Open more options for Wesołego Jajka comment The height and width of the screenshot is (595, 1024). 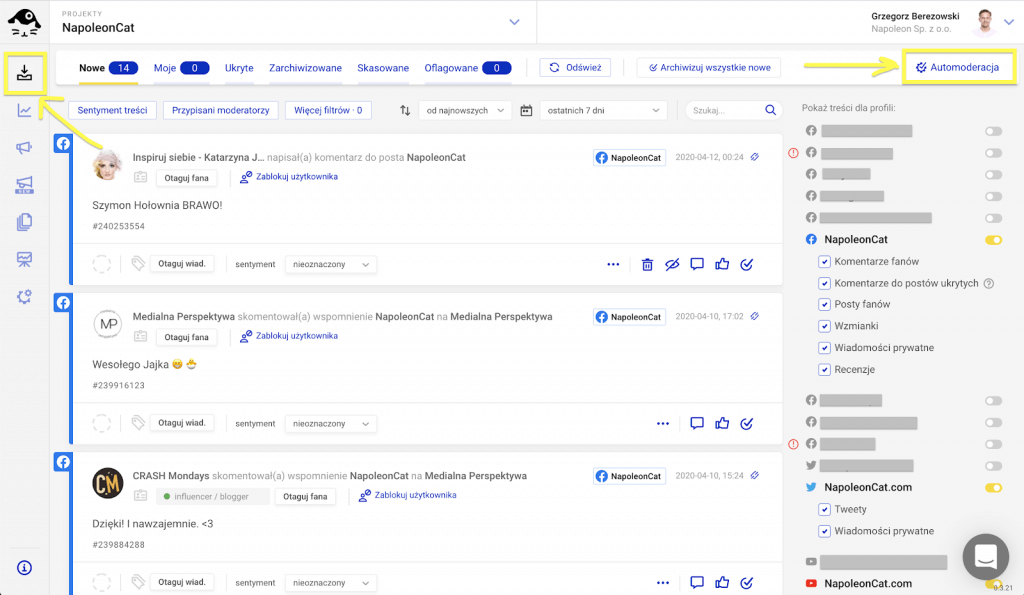pyautogui.click(x=663, y=424)
